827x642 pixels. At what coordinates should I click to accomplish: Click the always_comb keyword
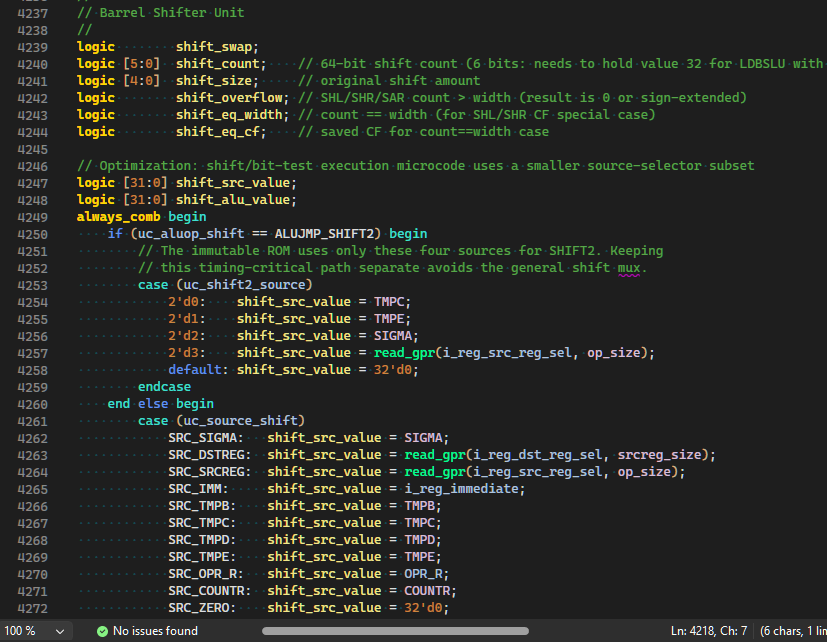[119, 217]
